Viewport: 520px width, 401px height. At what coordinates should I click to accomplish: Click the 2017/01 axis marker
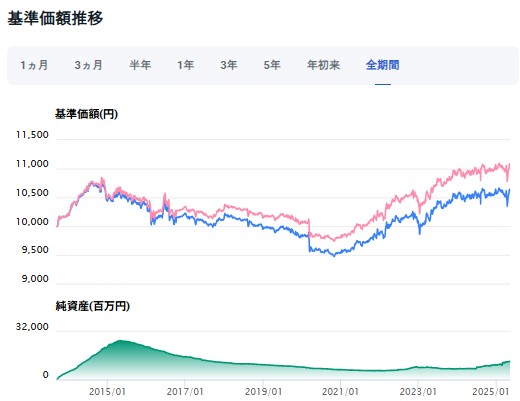pos(185,391)
